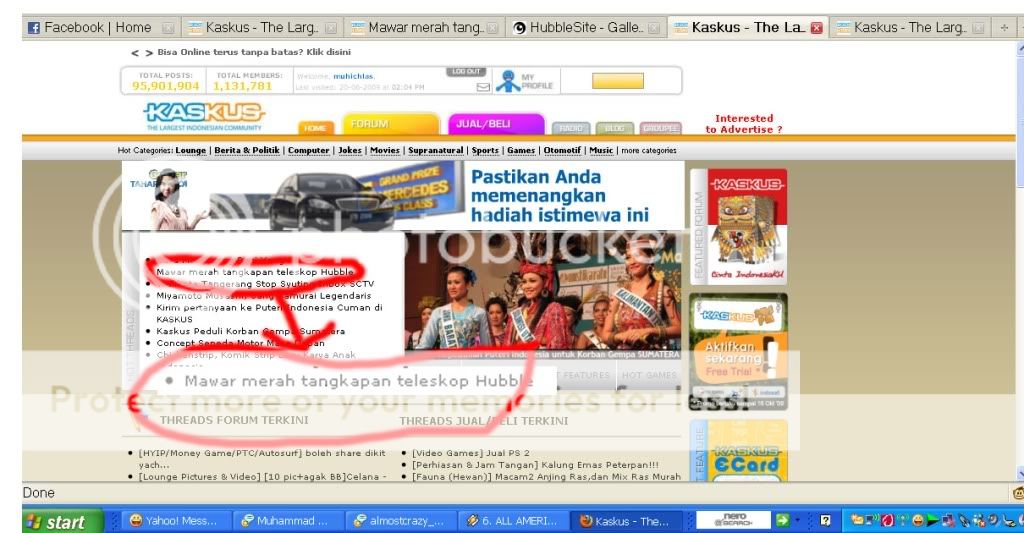Click the Puteri Indonesia photo

tap(542, 291)
